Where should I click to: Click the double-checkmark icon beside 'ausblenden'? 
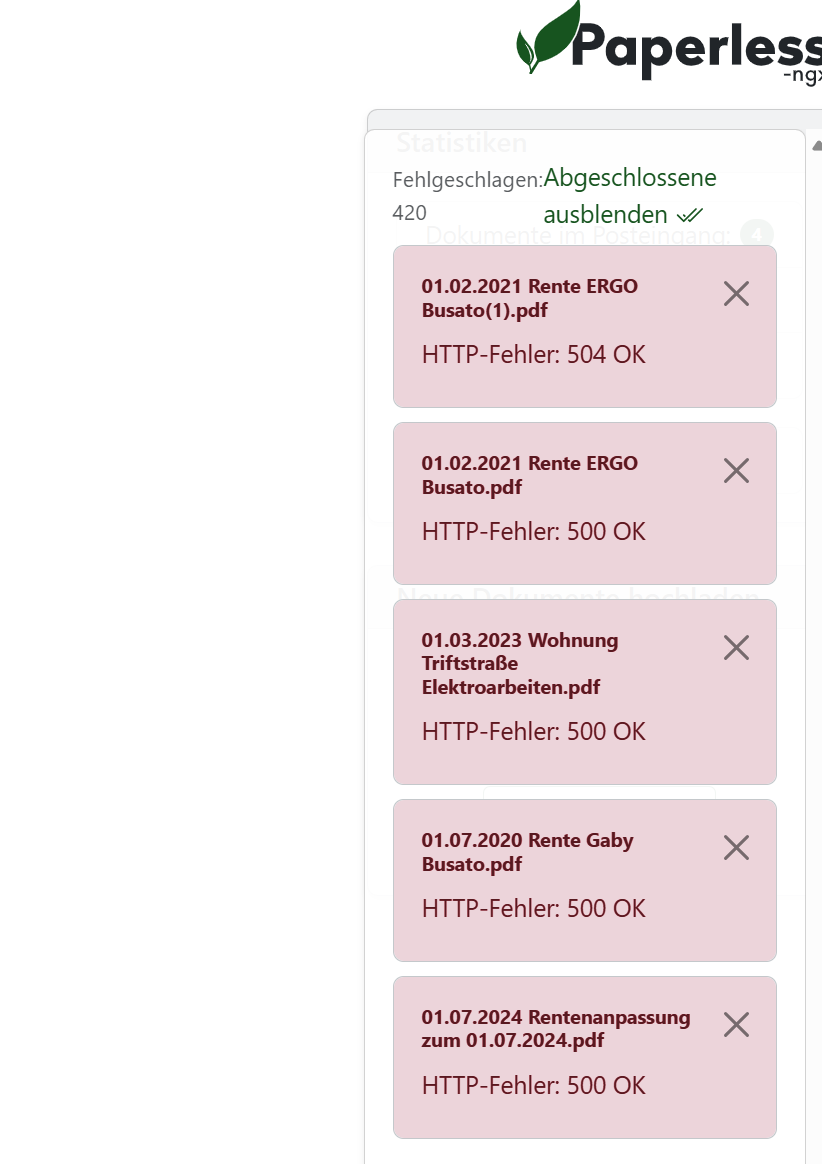click(690, 215)
